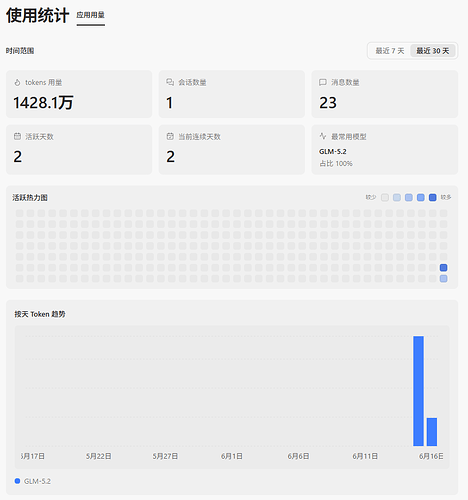The image size is (468, 500).
Task: Click the message count 23
Action: pyautogui.click(x=328, y=103)
